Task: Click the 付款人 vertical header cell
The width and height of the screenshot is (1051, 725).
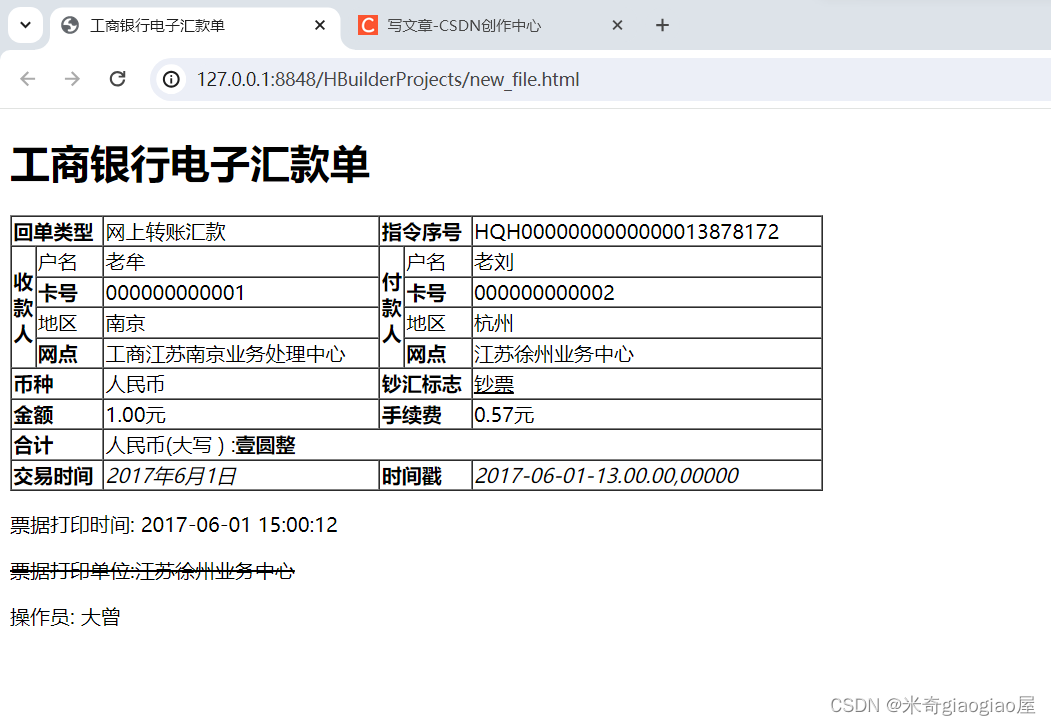Action: click(392, 308)
